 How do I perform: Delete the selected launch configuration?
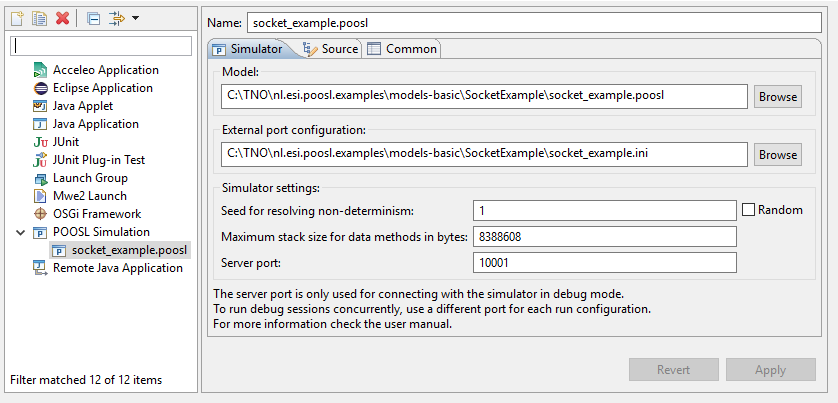[x=62, y=18]
